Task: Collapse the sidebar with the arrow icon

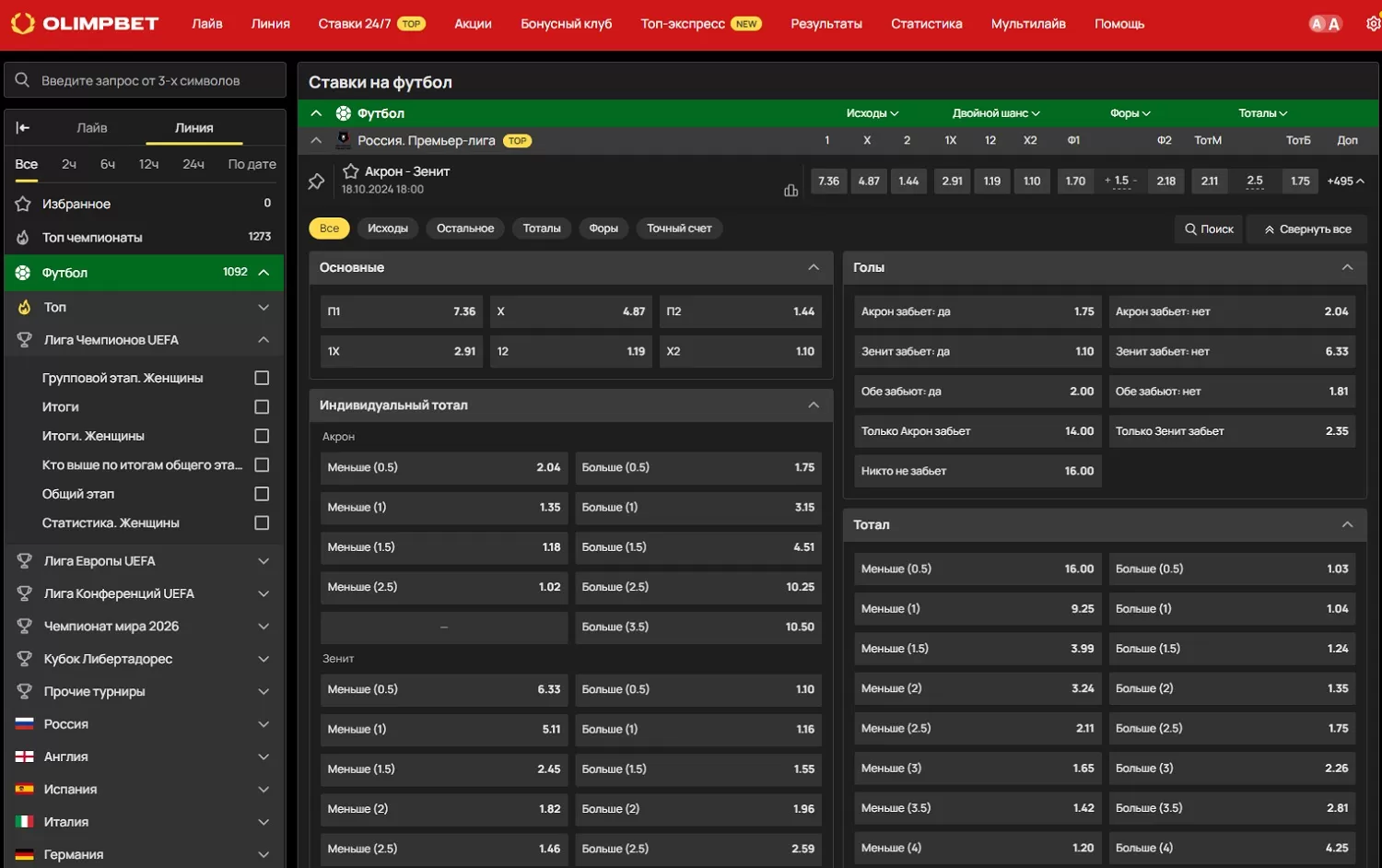Action: (x=22, y=127)
